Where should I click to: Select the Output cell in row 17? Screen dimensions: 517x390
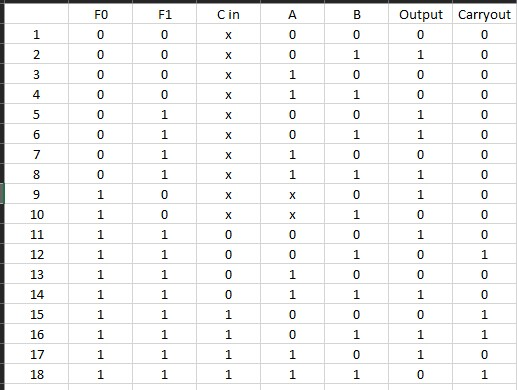[x=420, y=354]
